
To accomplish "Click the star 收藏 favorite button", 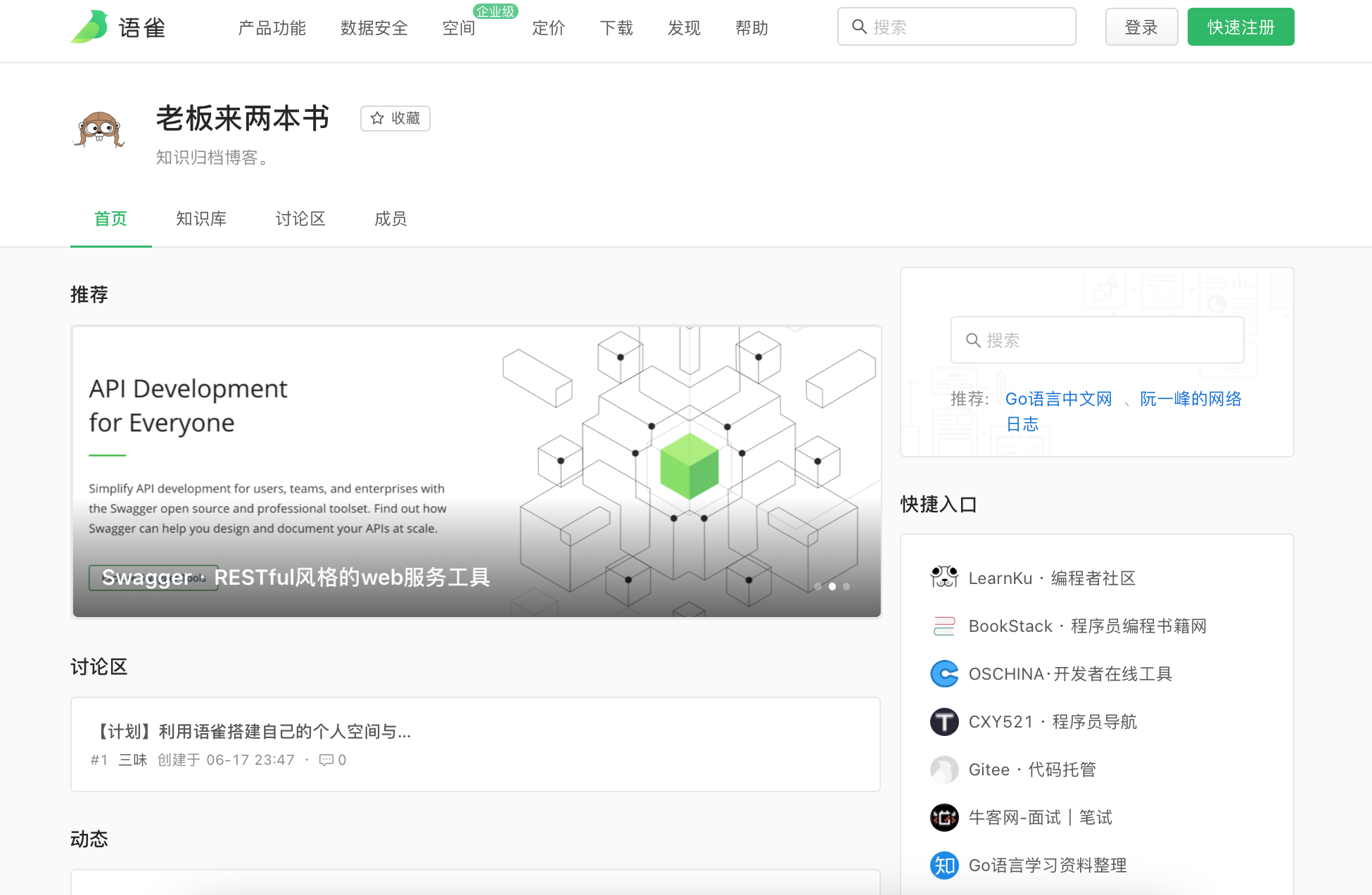I will (x=395, y=118).
